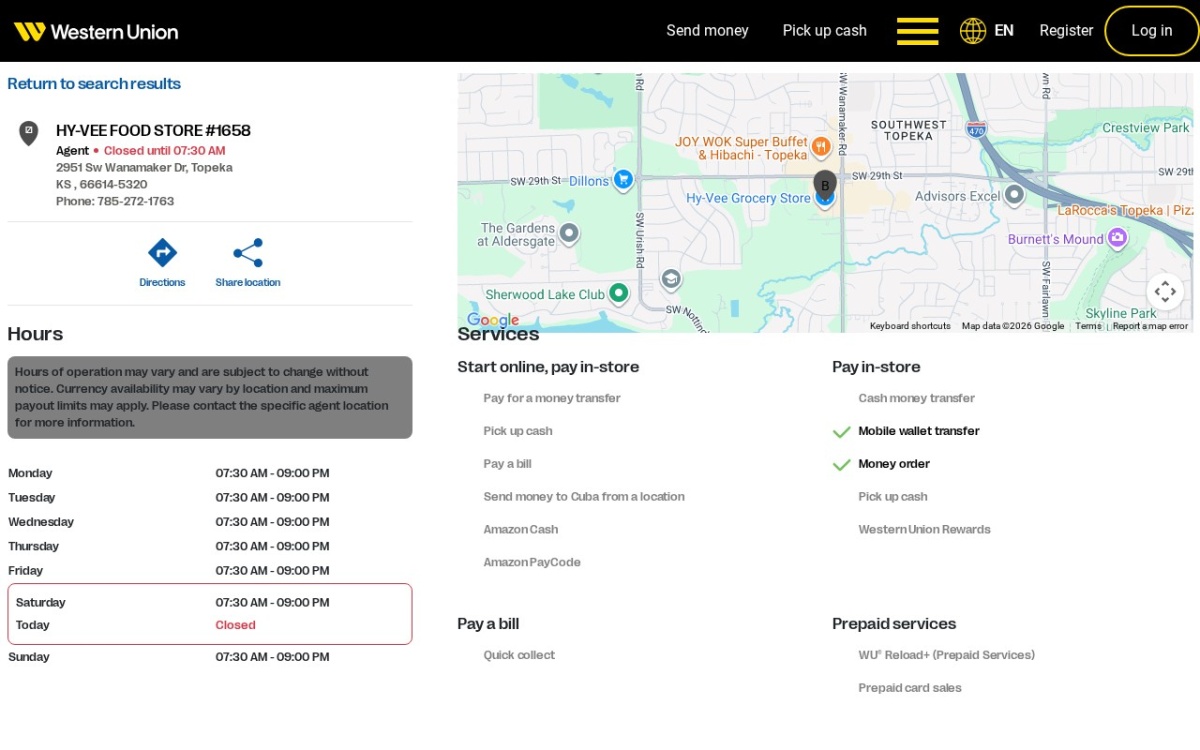1200x750 pixels.
Task: Click the Google logo on map
Action: click(493, 320)
